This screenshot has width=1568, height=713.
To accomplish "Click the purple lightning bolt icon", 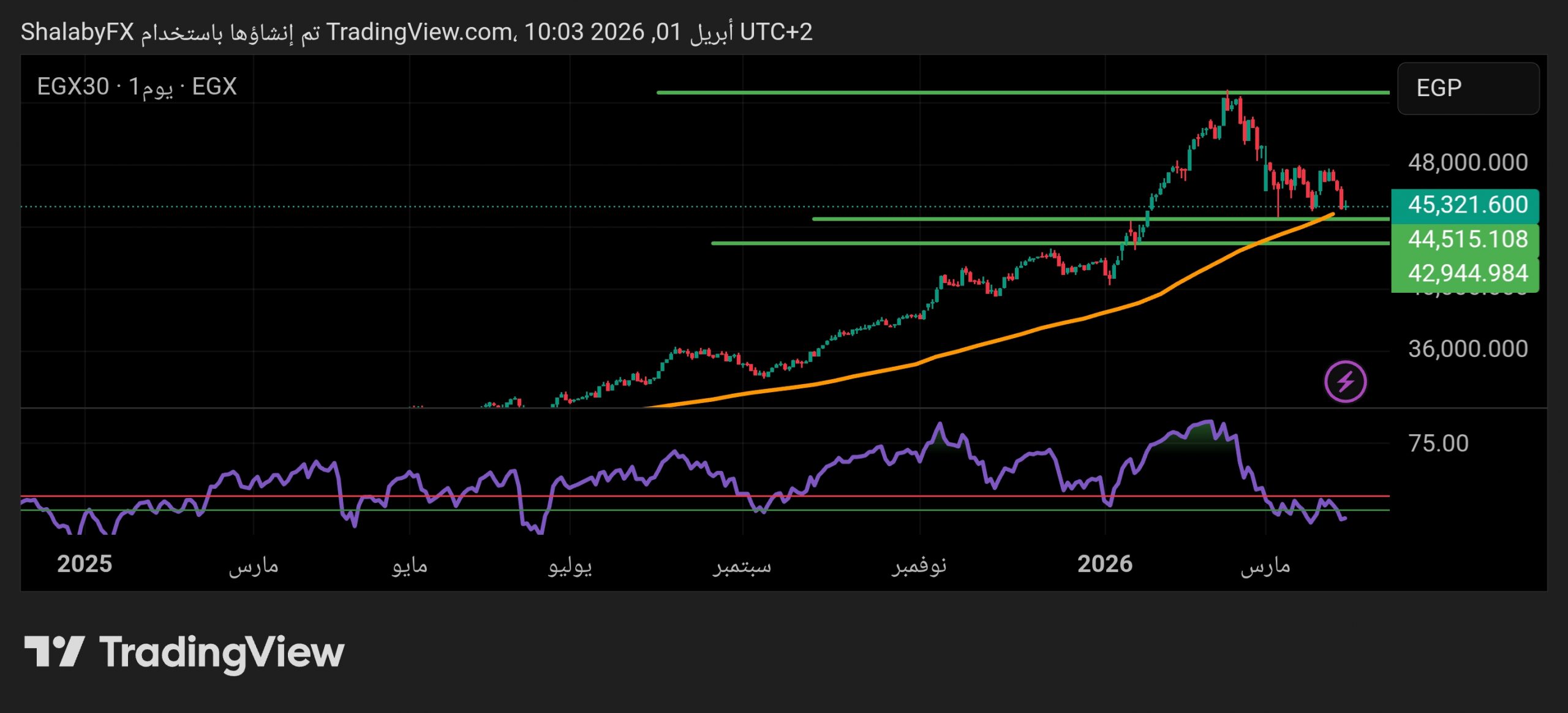I will pos(1345,382).
